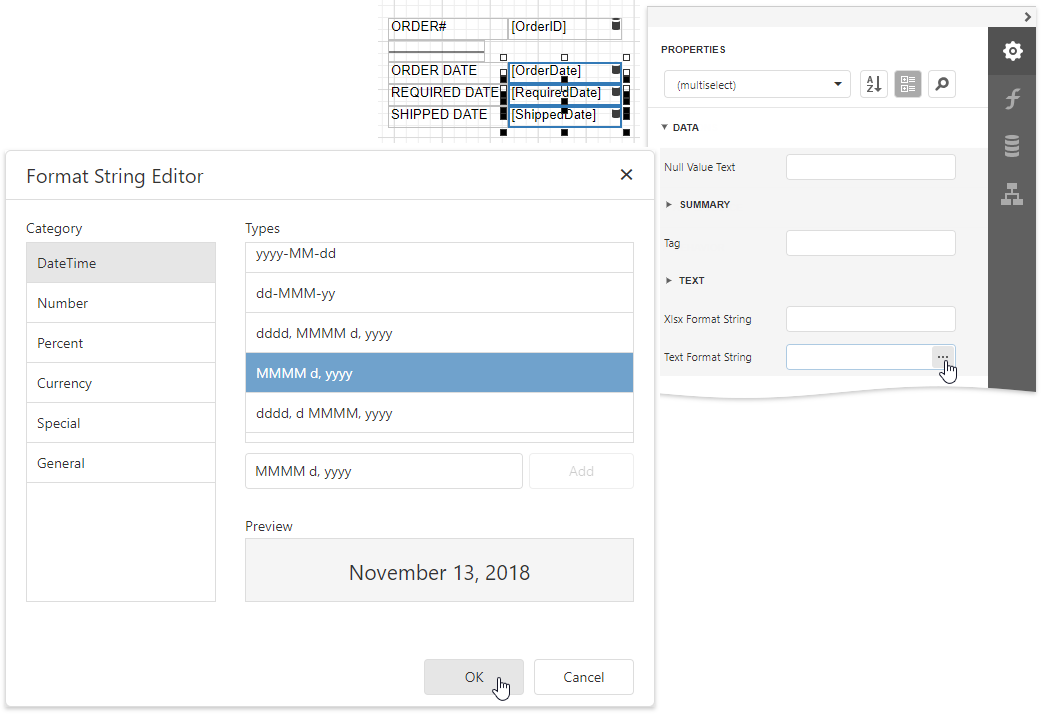
Task: Click the search properties magnifier icon
Action: (941, 85)
